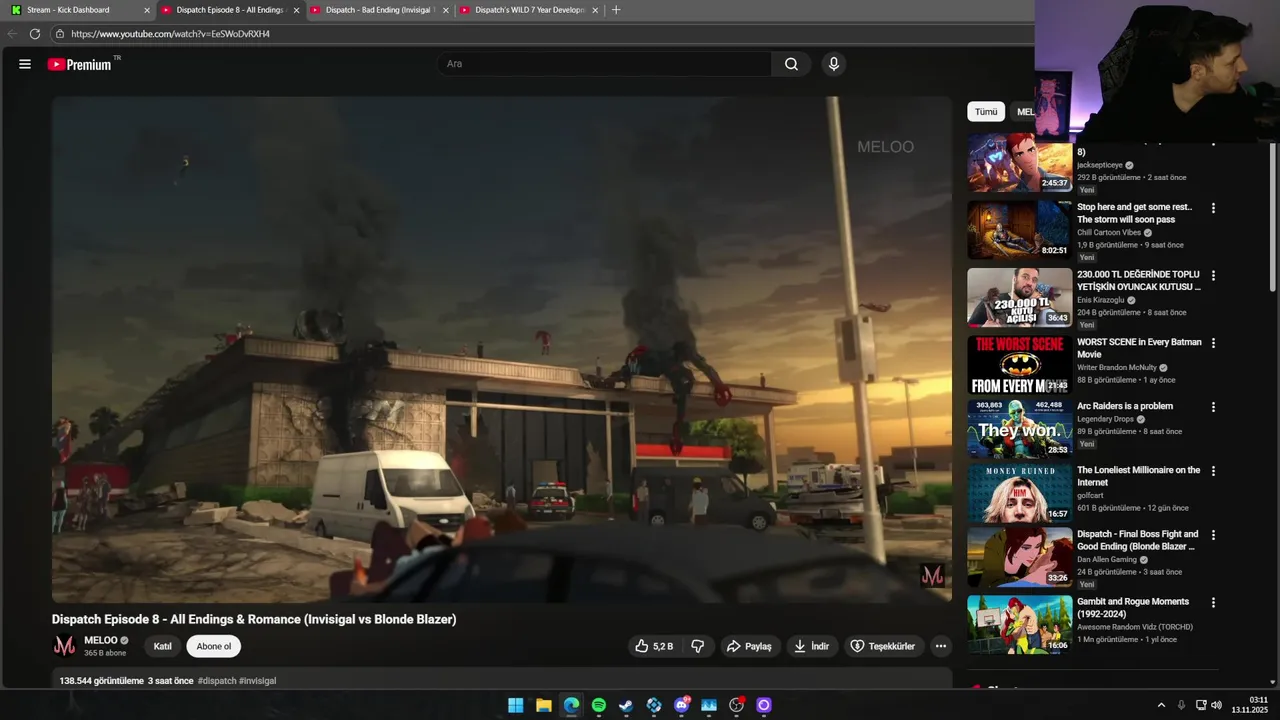Switch to Microsoft Edge taskbar icon
This screenshot has height=720, width=1280.
point(571,705)
